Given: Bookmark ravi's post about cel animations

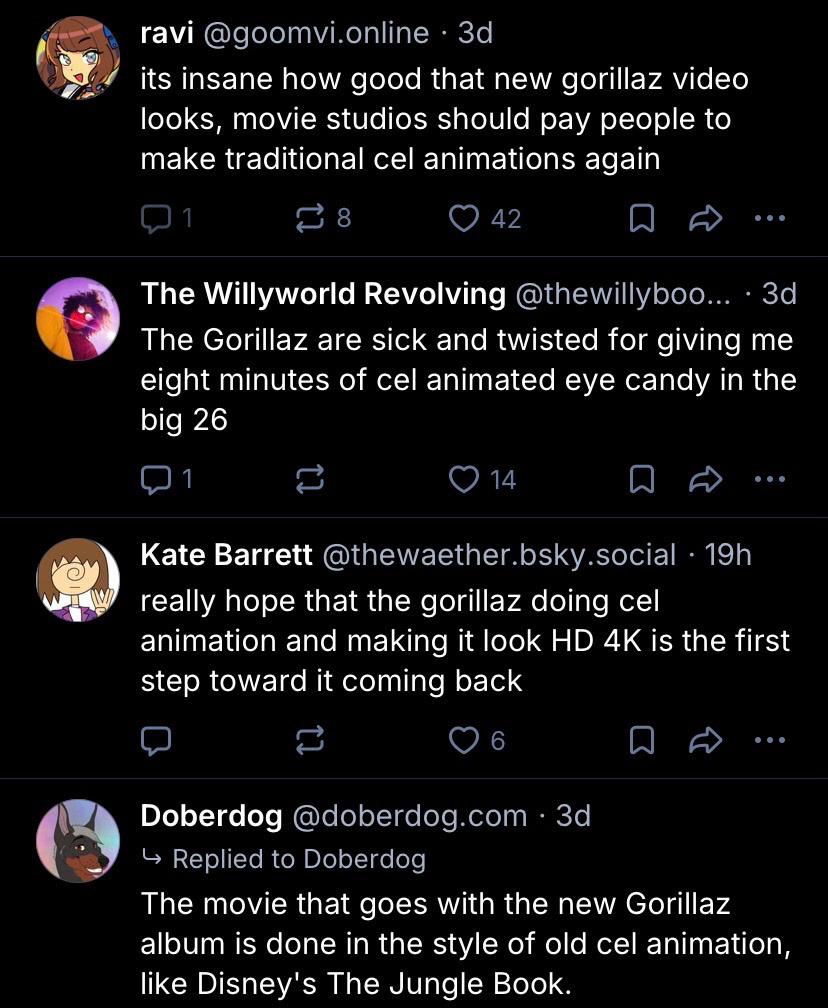Looking at the screenshot, I should (x=642, y=218).
